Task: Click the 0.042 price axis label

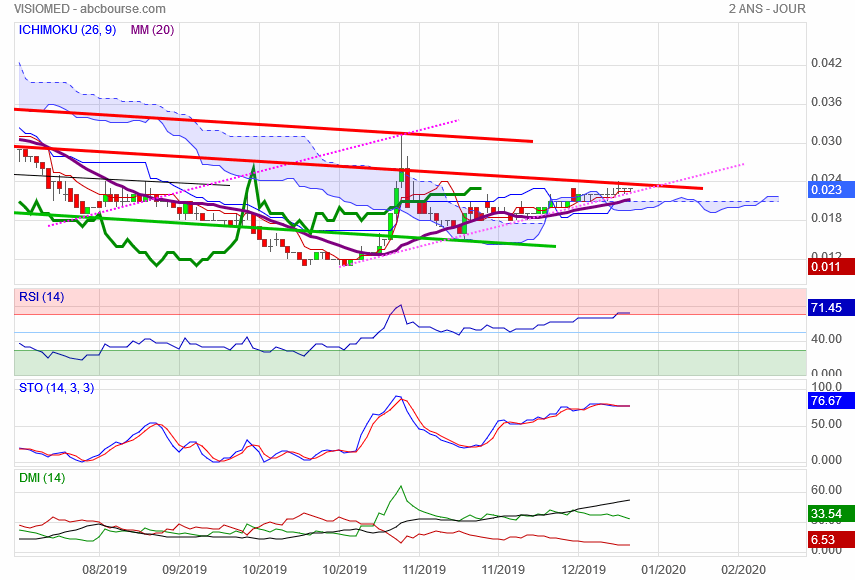Action: tap(826, 63)
